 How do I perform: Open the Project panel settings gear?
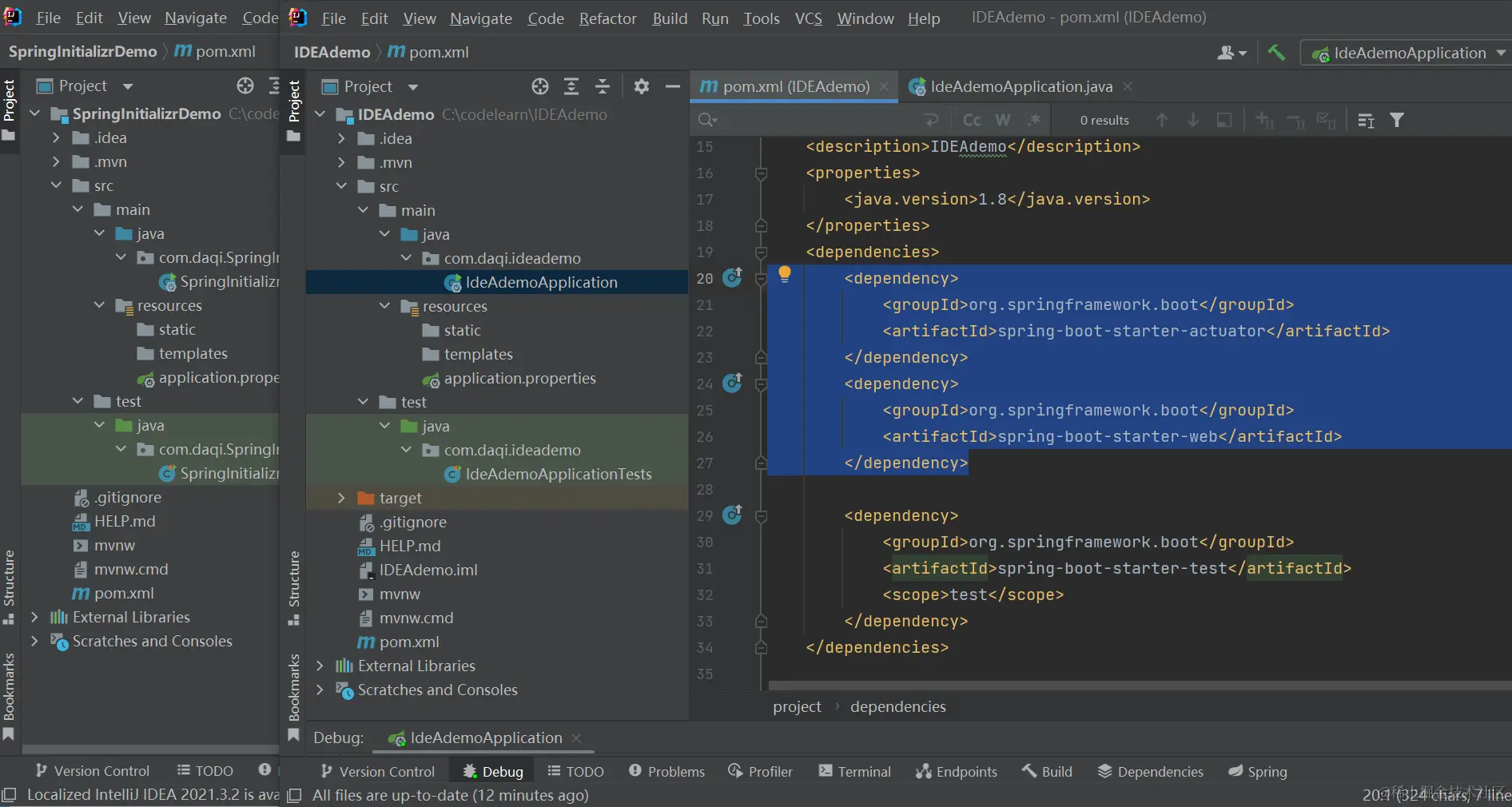click(641, 86)
